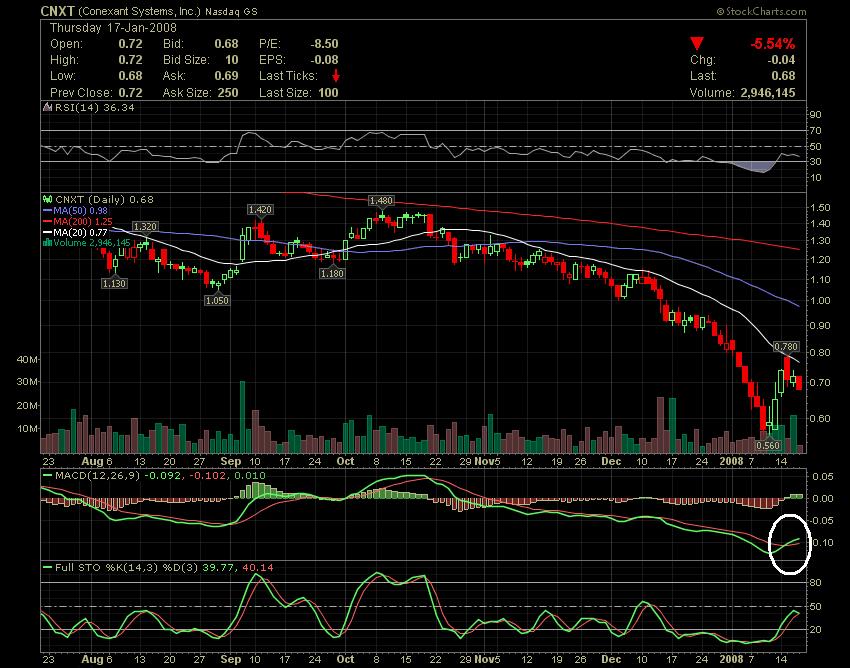Click the MA(200) 1.25 legend entry
The image size is (850, 668).
pyautogui.click(x=82, y=221)
